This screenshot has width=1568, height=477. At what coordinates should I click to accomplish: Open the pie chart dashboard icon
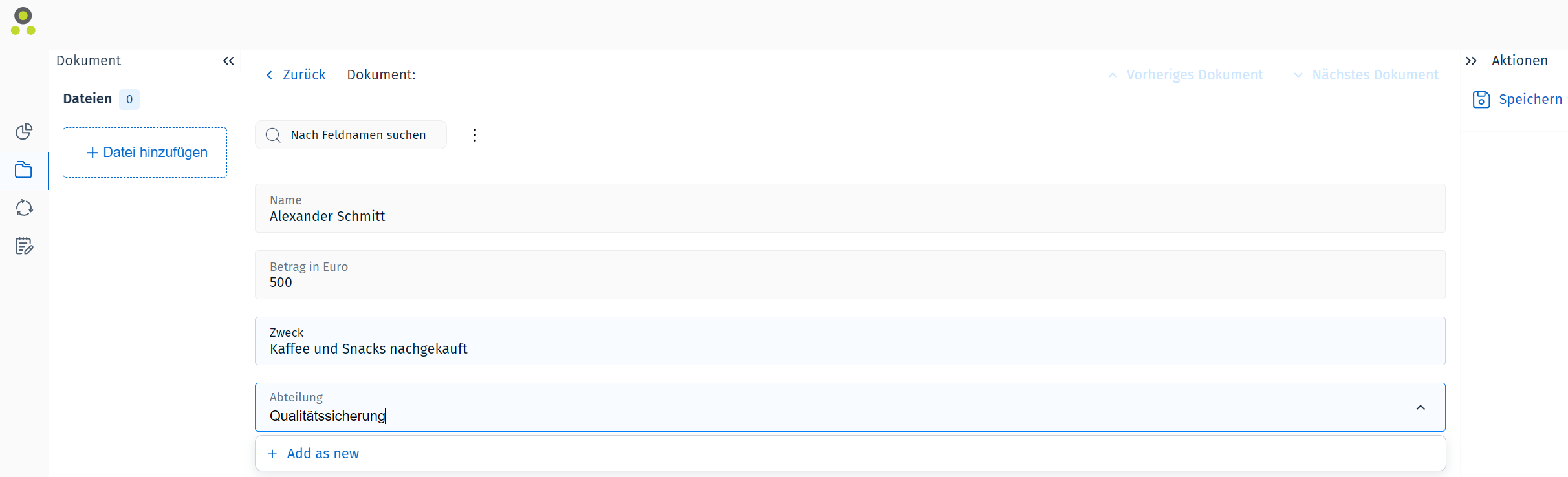(x=24, y=132)
